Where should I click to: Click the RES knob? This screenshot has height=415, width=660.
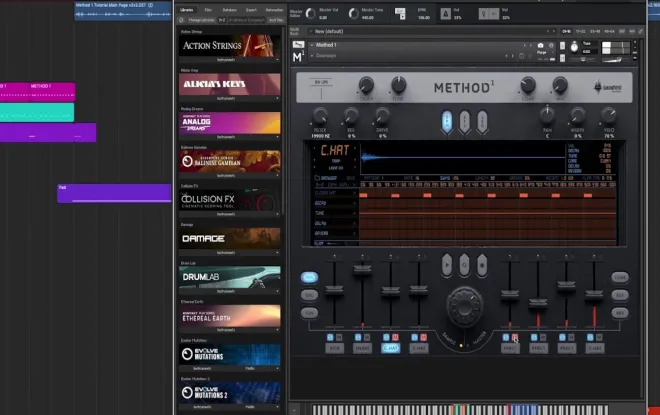(351, 115)
